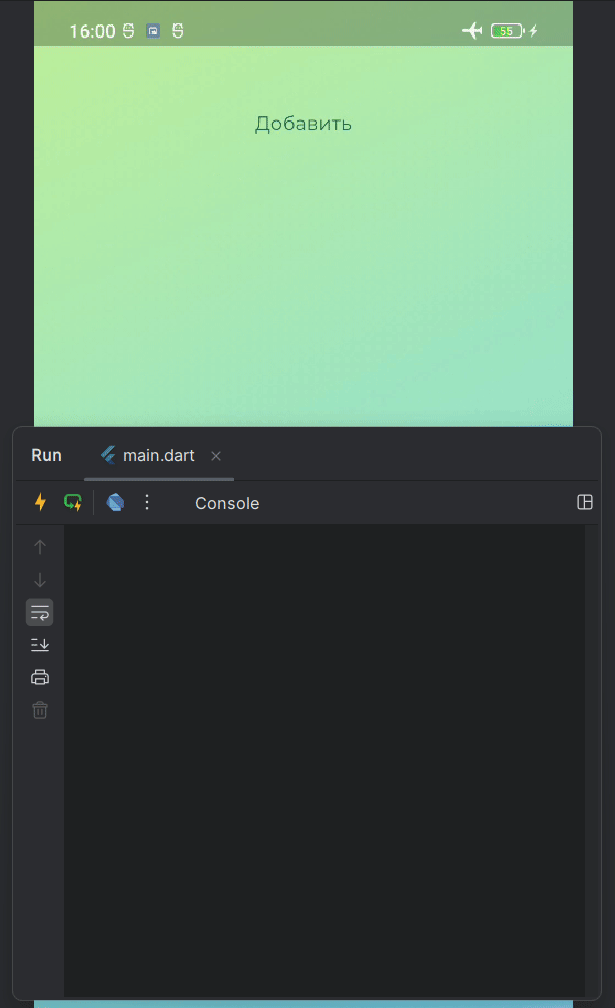Screen dimensions: 615x1008
Task: Click the green Flutter Hot Restart icon
Action: pyautogui.click(x=73, y=502)
